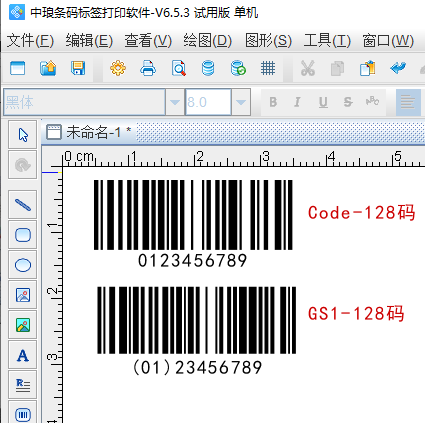Open the 编辑(E) menu
Screen dimensions: 425x423
89,41
